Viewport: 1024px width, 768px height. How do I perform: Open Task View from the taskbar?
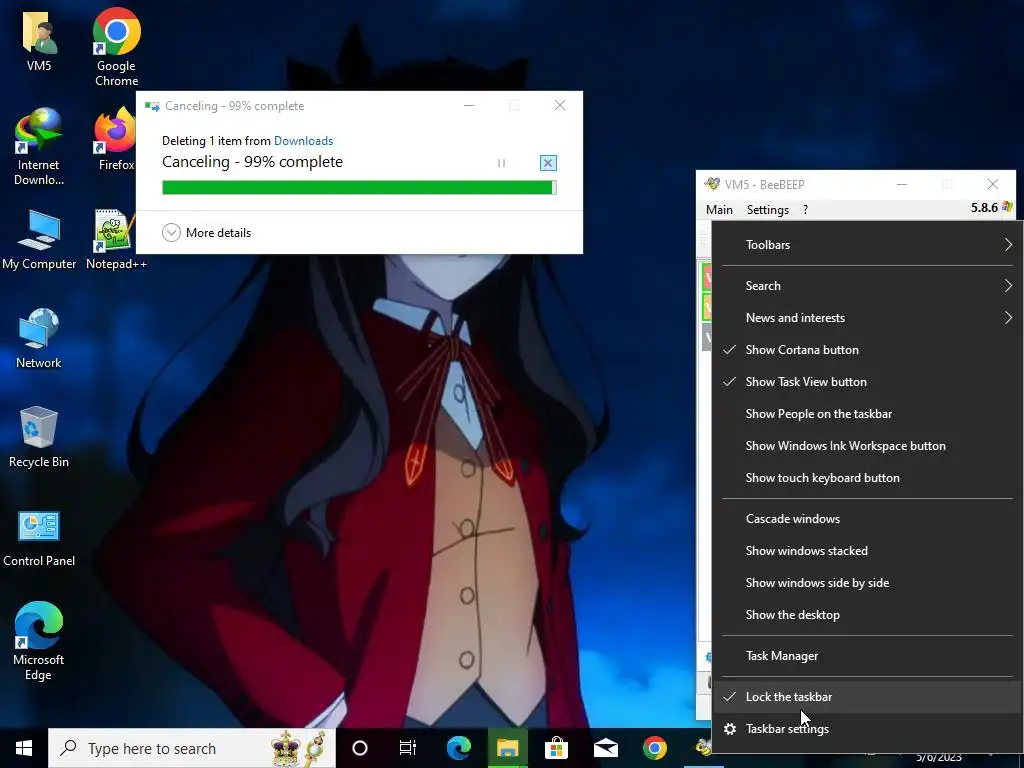click(408, 748)
